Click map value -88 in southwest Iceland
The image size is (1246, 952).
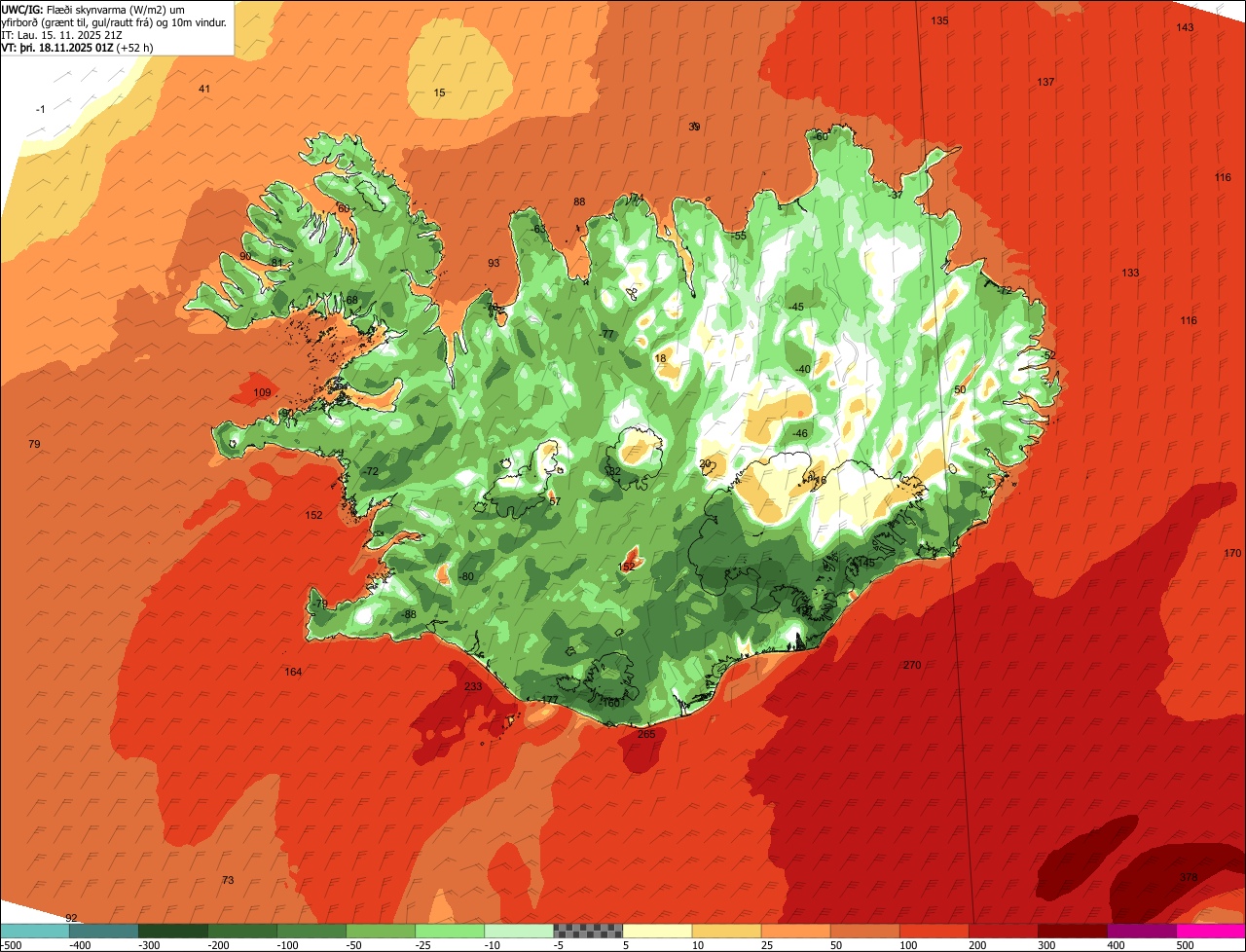409,614
